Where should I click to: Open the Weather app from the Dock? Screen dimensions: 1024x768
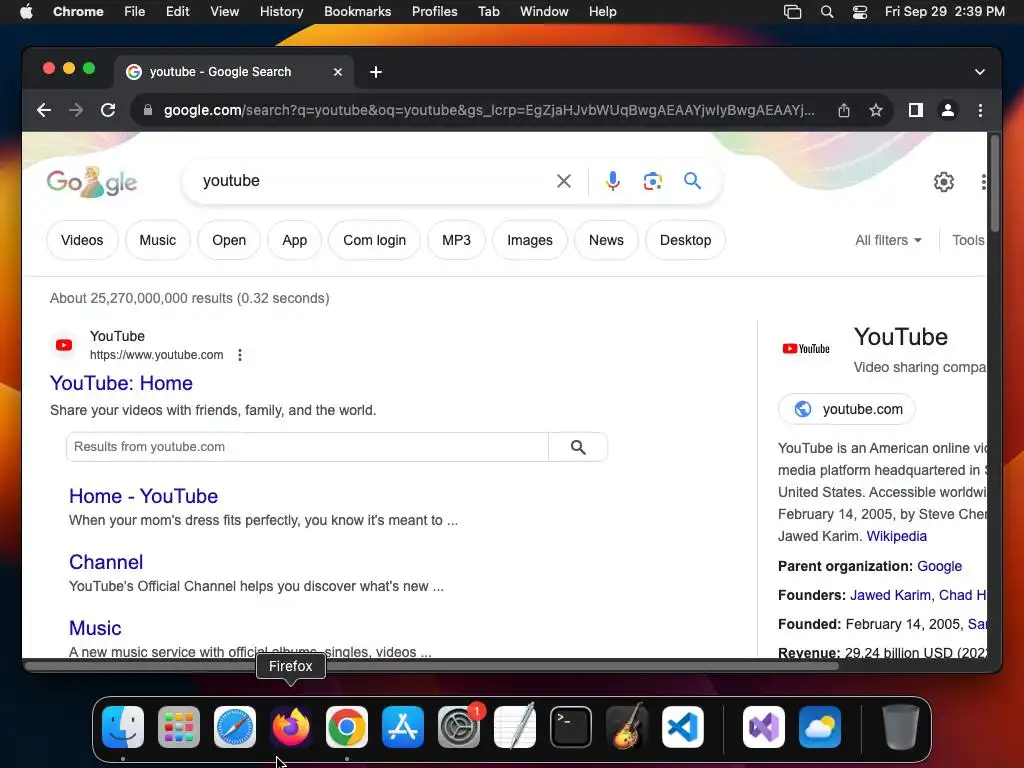coord(820,727)
